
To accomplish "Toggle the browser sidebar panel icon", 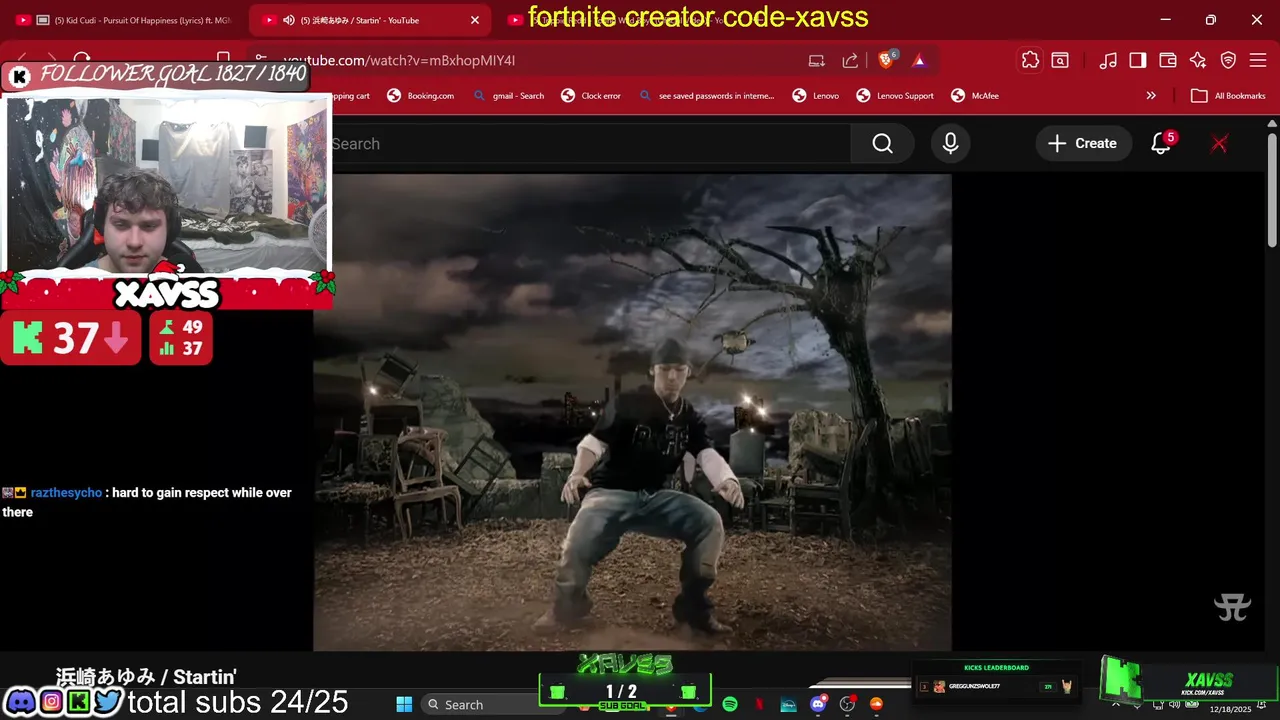I will pos(1138,61).
